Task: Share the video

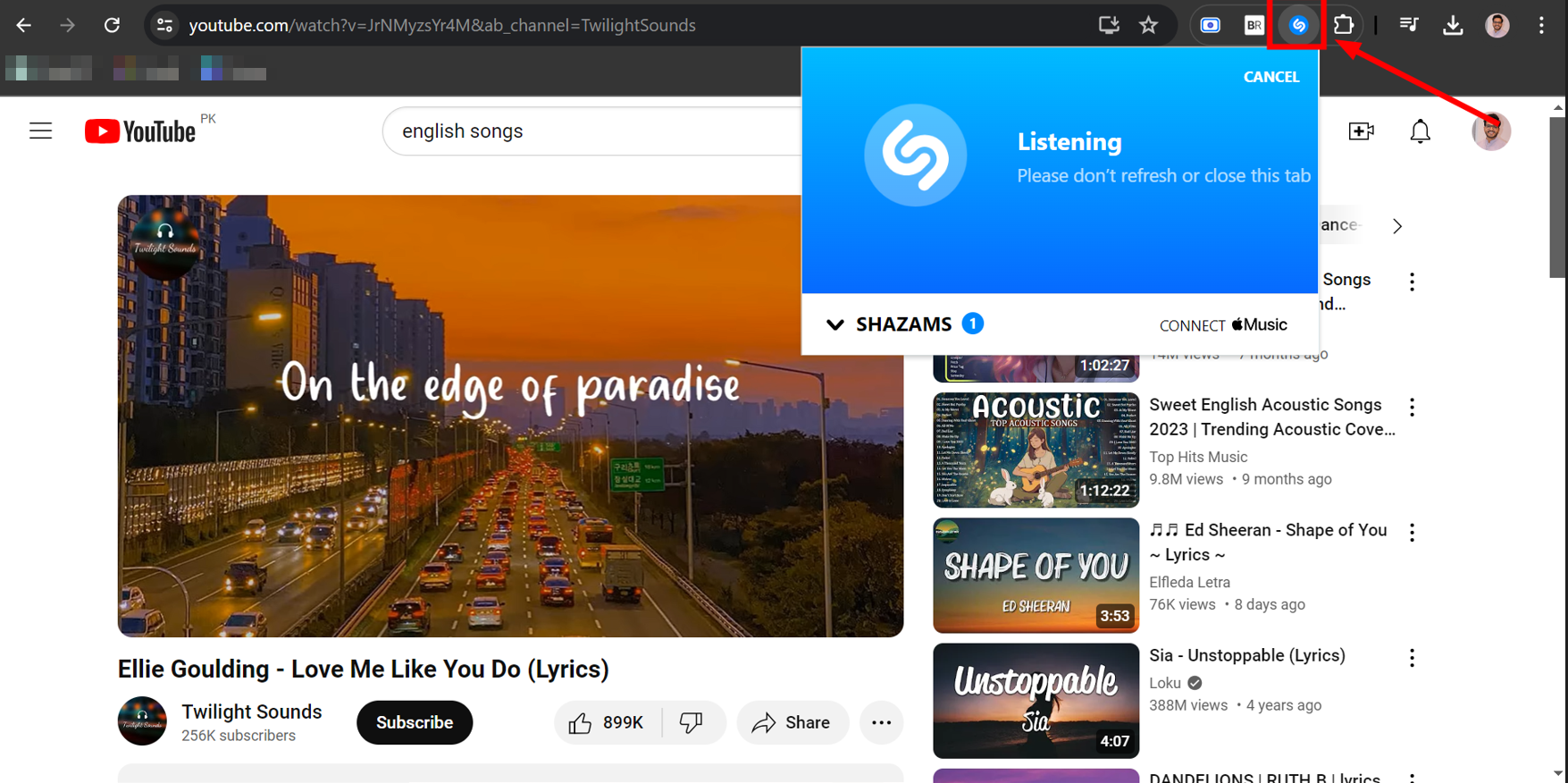Action: click(x=792, y=722)
